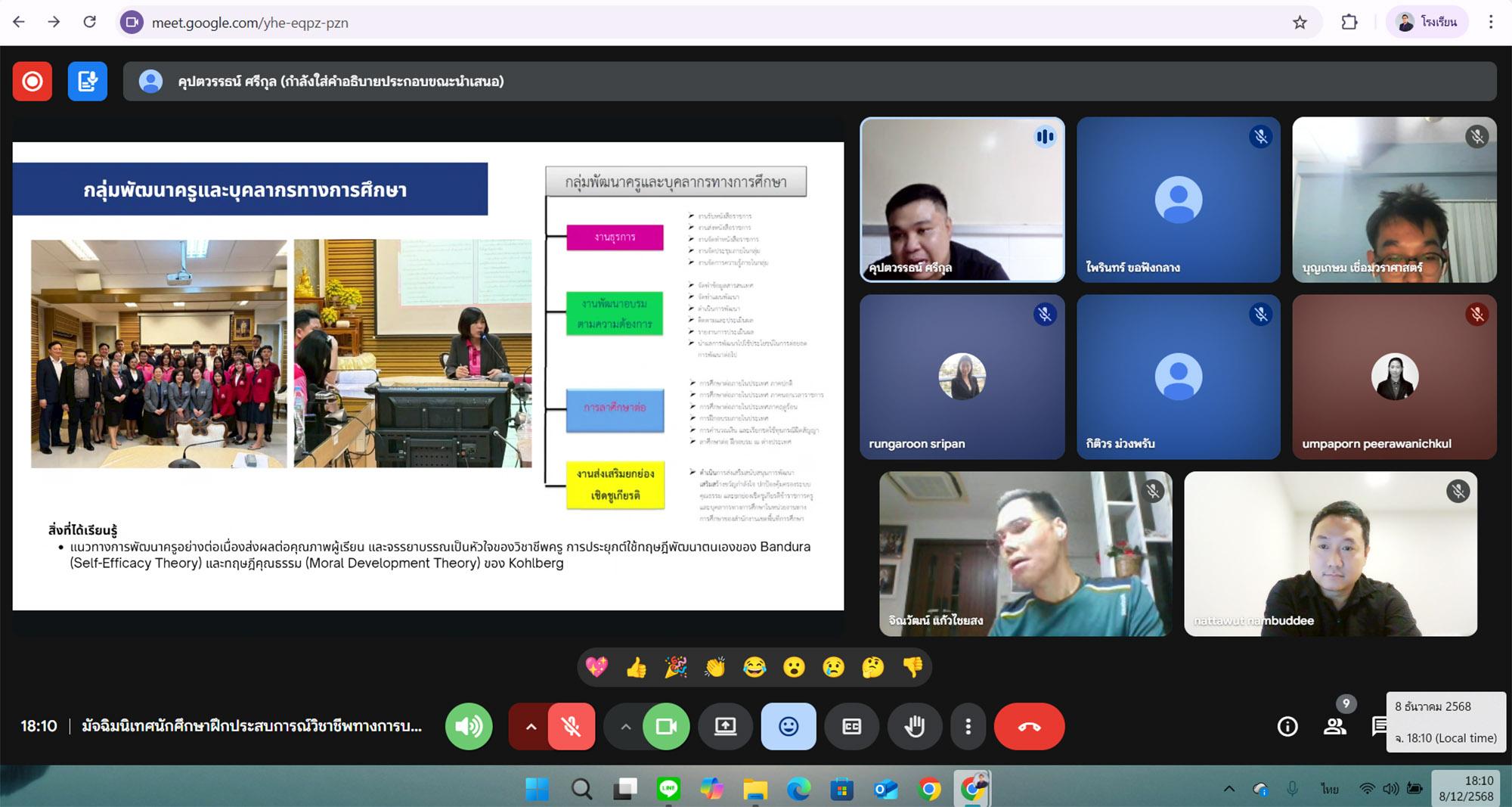Open LINE app from the taskbar
Screen dimensions: 1512x807
[x=668, y=790]
